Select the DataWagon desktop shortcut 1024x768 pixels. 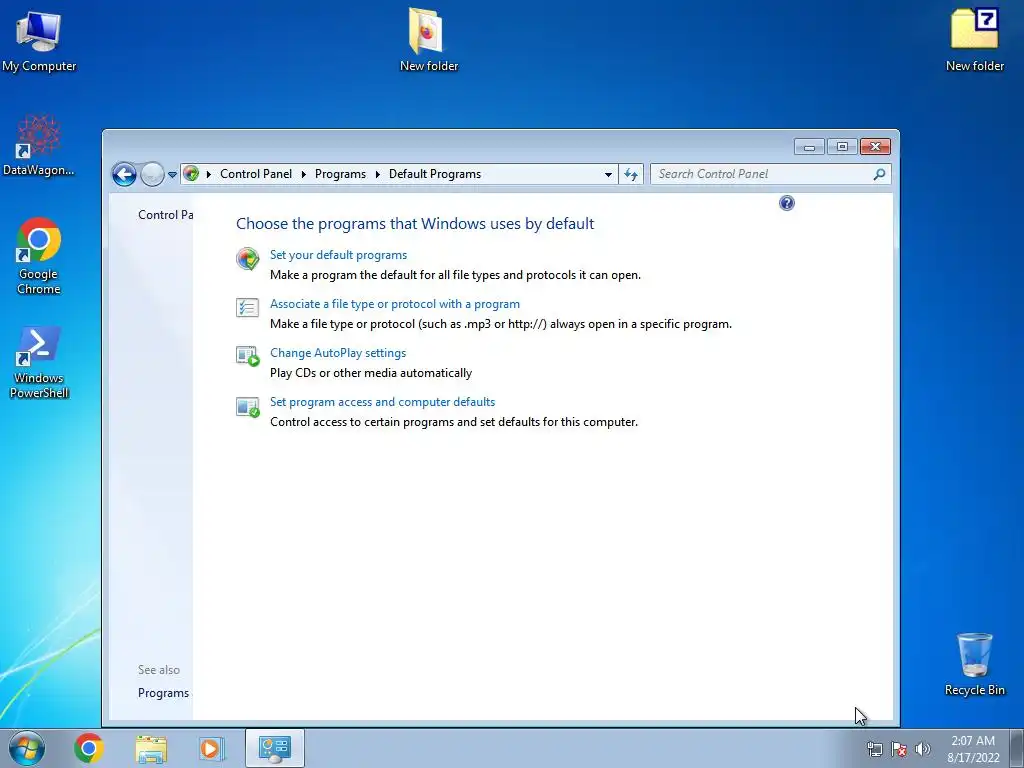(39, 146)
